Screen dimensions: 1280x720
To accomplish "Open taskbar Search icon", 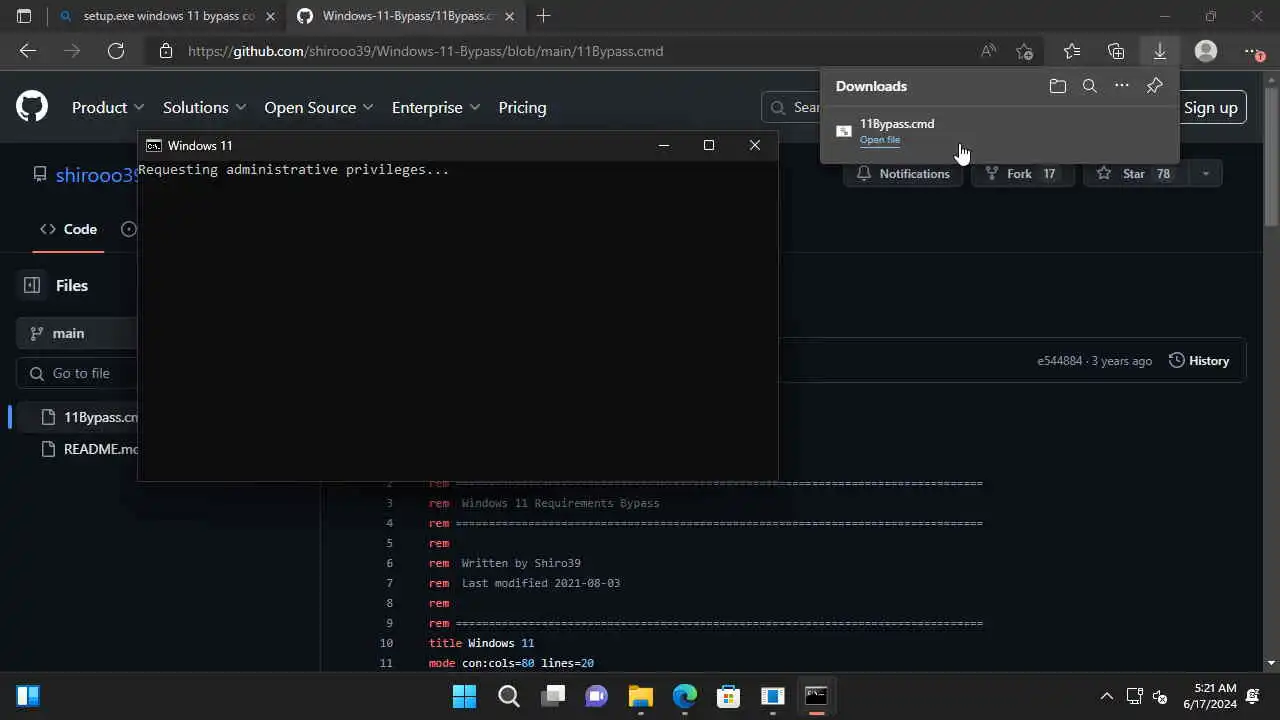I will coord(508,696).
